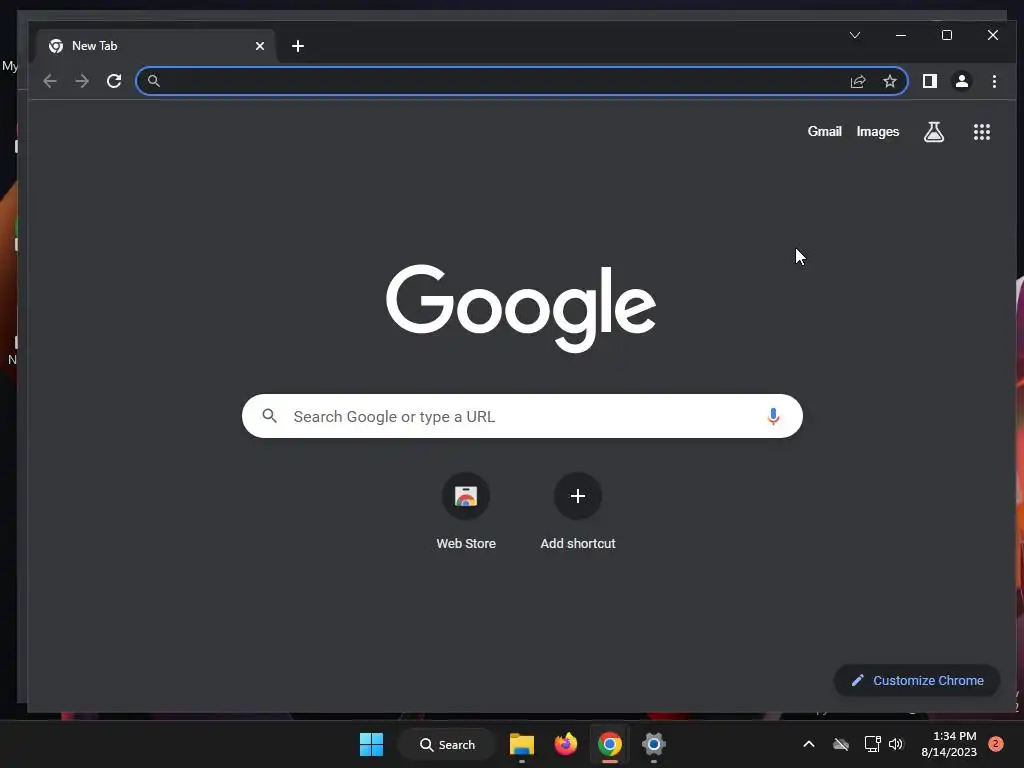The width and height of the screenshot is (1024, 768).
Task: Open the Chrome profile avatar menu
Action: 962,81
